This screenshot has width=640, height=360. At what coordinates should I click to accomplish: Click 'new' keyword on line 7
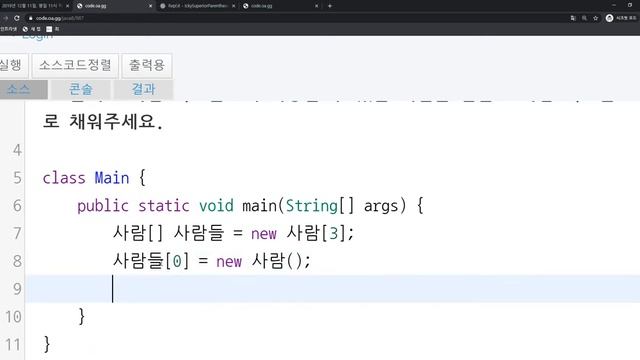click(264, 233)
